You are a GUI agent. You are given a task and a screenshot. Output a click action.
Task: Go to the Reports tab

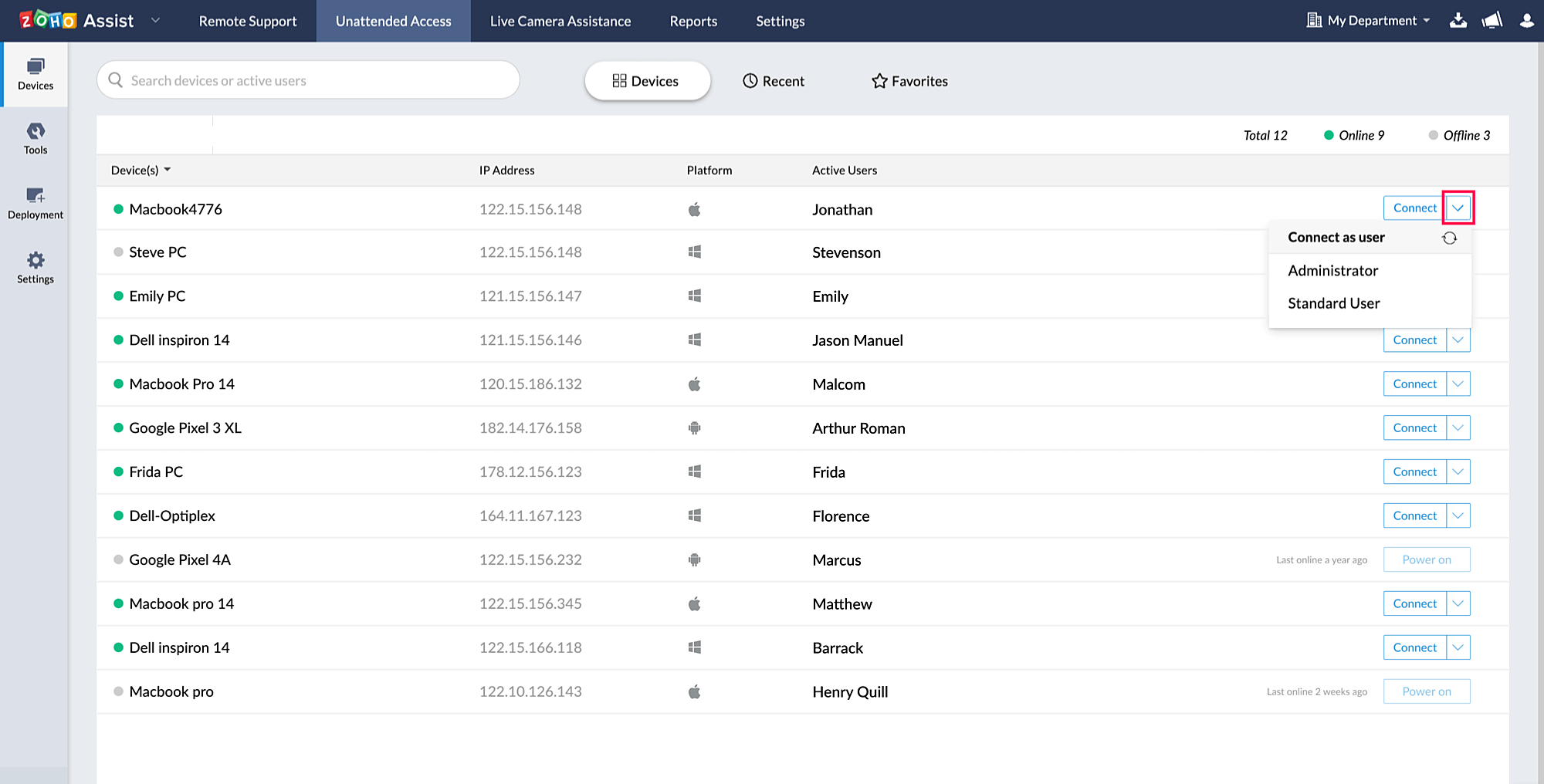693,22
